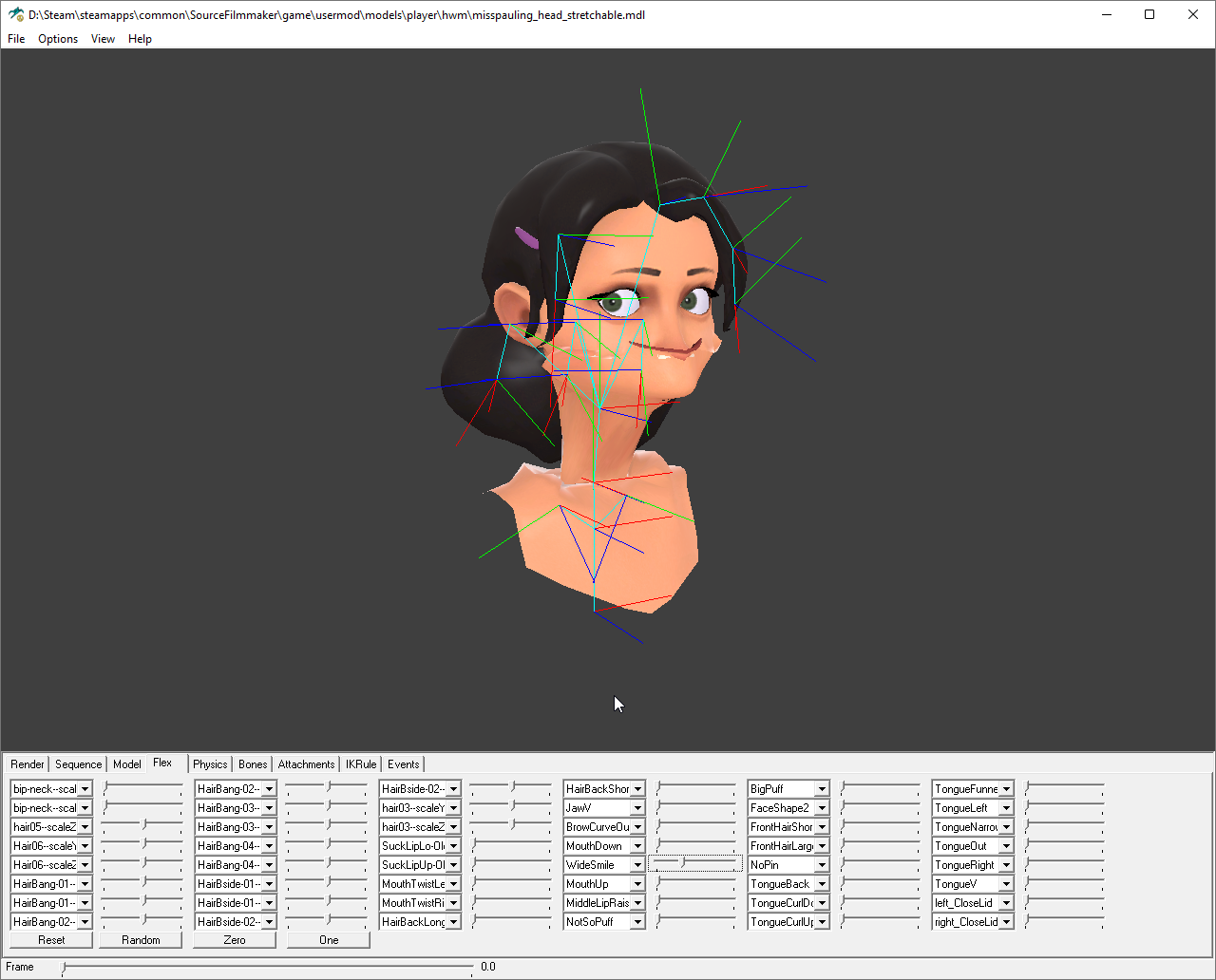
Task: Click the Frame slider track
Action: click(x=268, y=967)
